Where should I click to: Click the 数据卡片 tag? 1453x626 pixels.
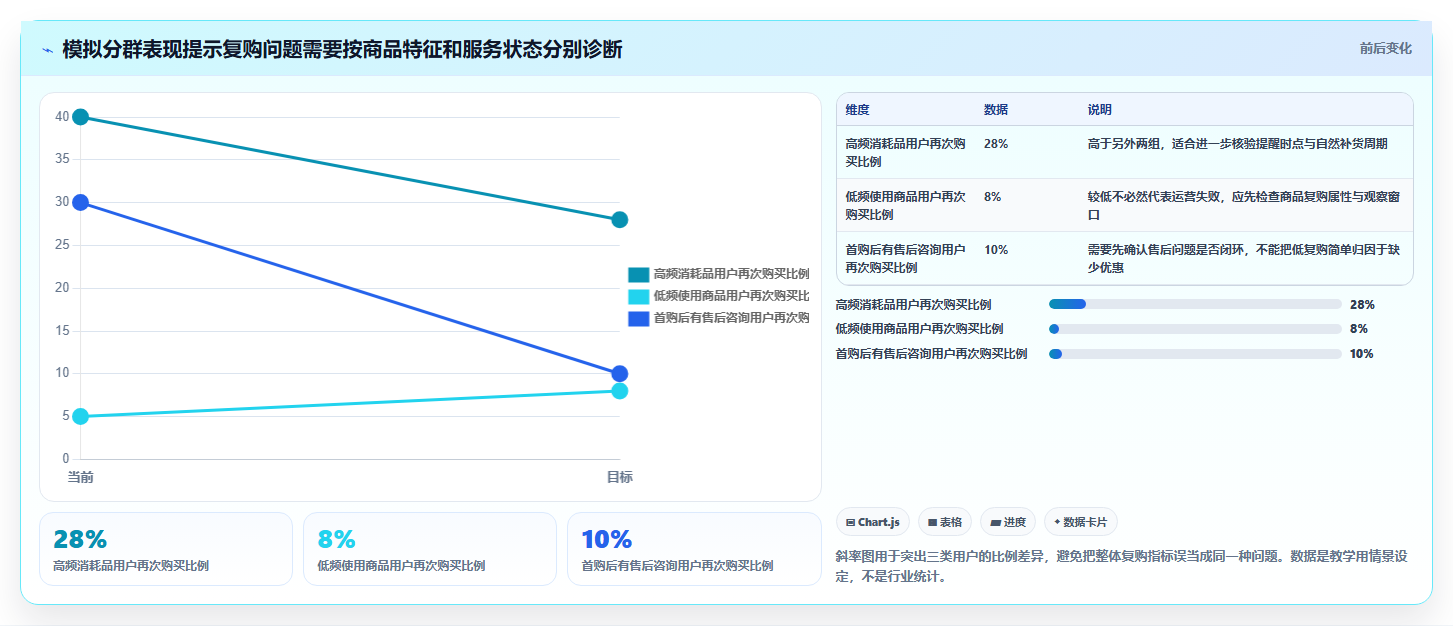pyautogui.click(x=1081, y=522)
